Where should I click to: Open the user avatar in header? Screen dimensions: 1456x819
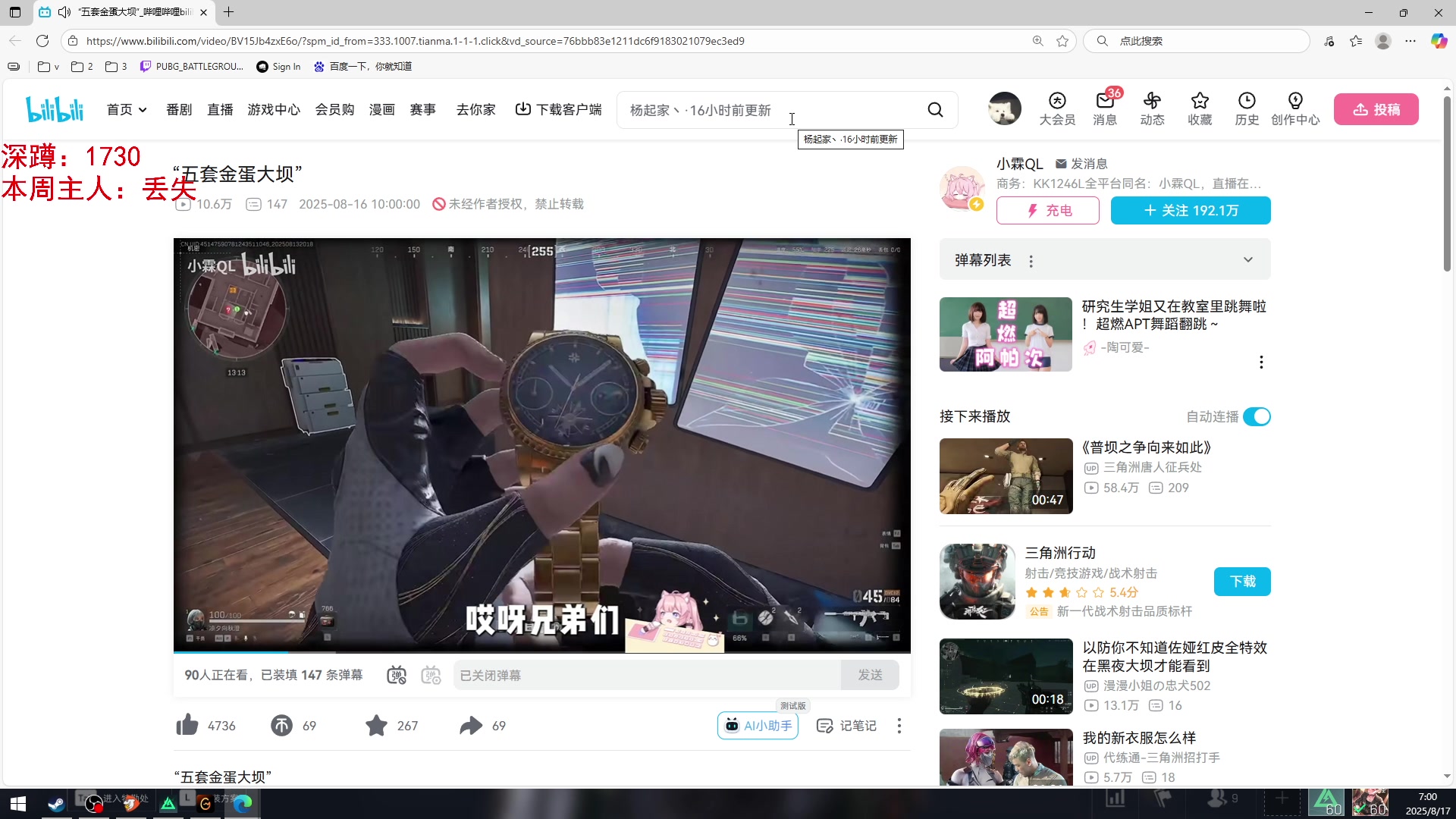(1005, 108)
